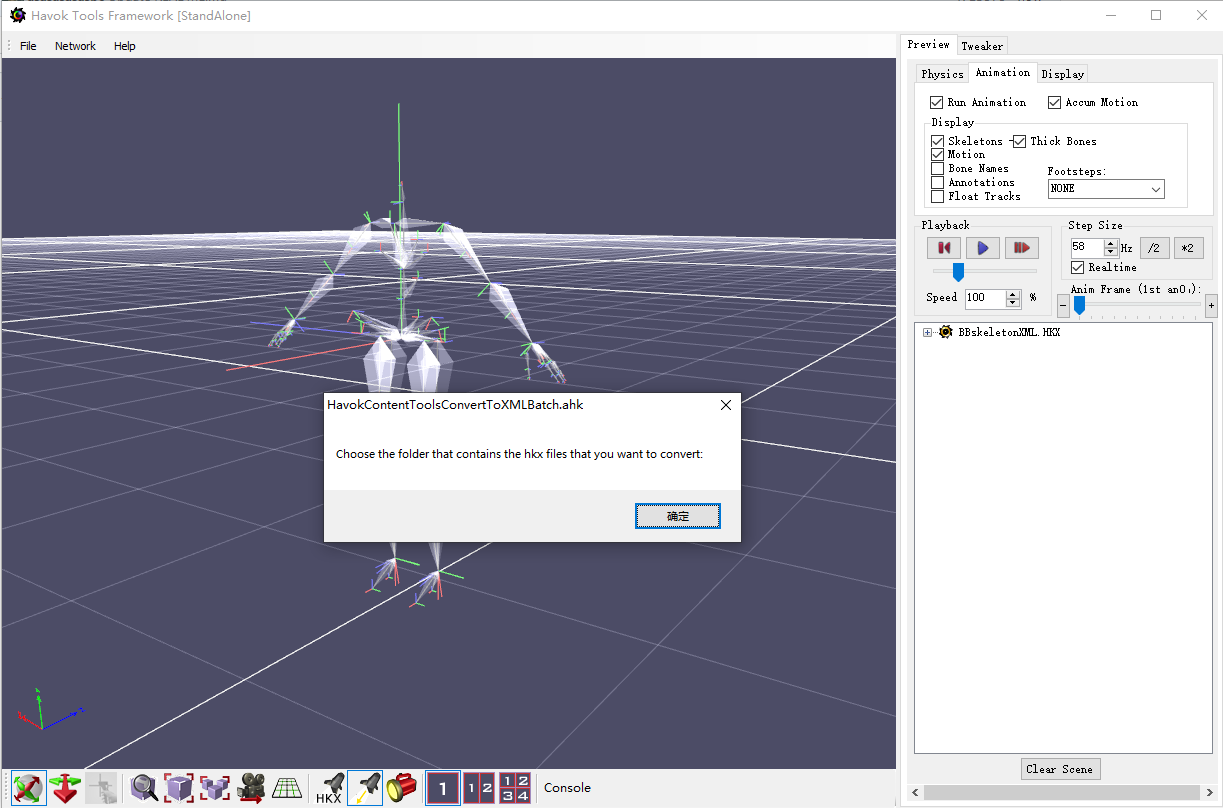The width and height of the screenshot is (1223, 808).
Task: Click the BBskeletonXML.HKX gear icon
Action: click(x=947, y=332)
